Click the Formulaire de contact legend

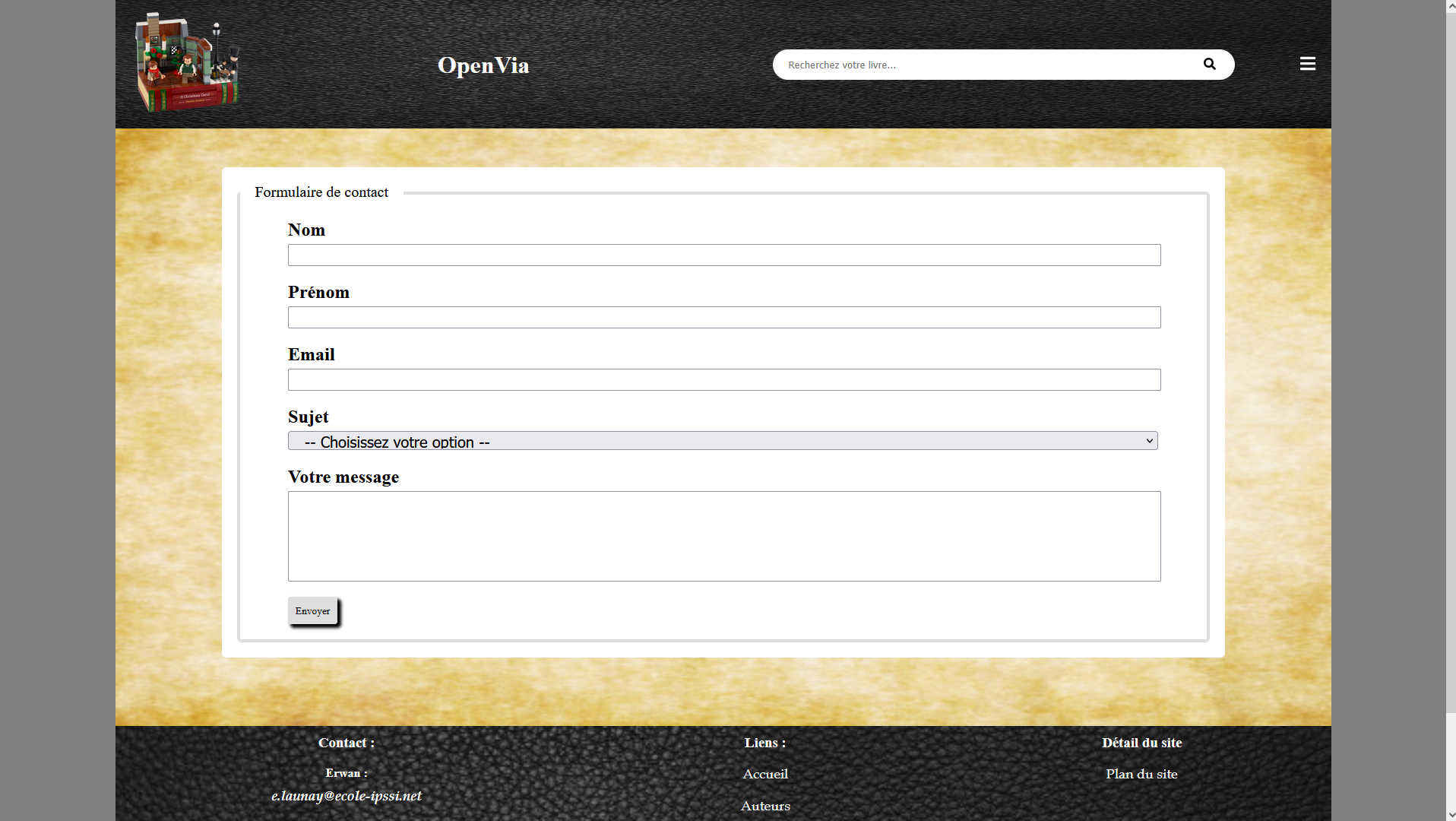tap(321, 192)
